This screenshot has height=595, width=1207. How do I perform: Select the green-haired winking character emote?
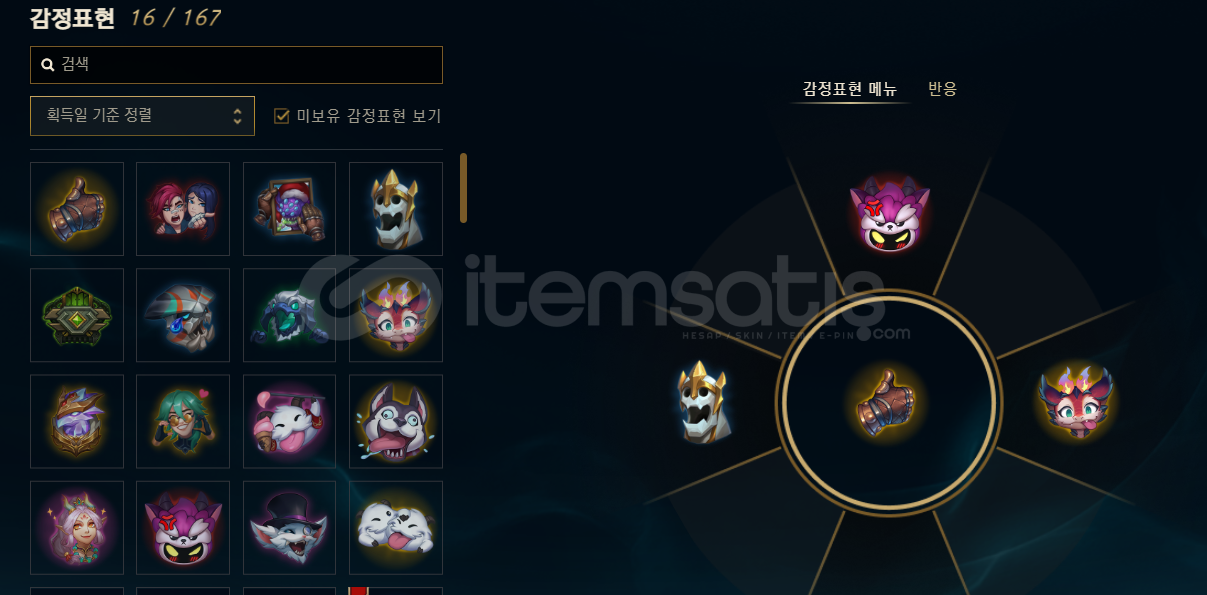point(183,421)
